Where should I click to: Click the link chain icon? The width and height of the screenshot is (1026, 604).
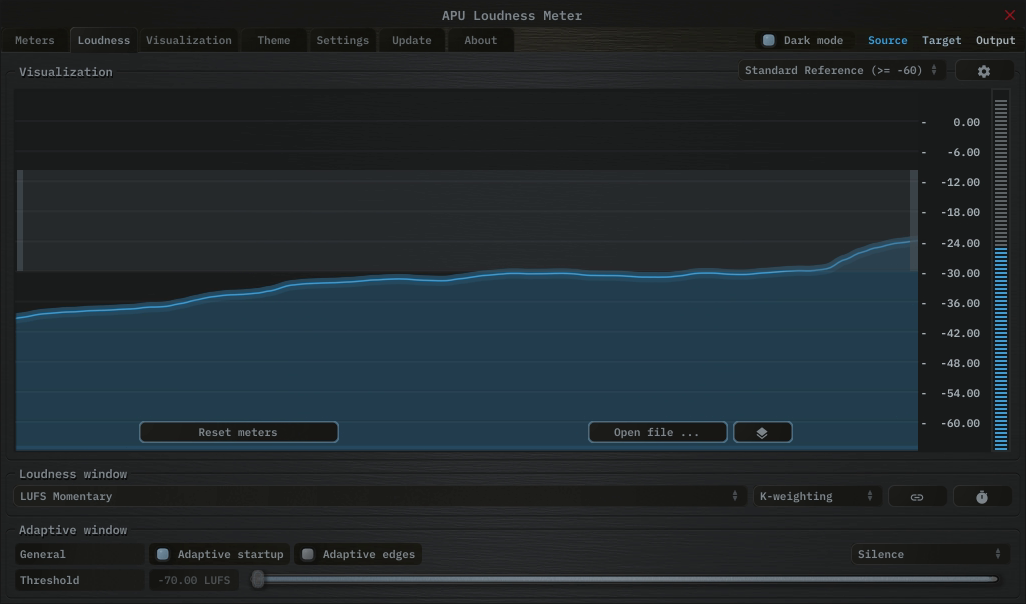click(x=916, y=497)
